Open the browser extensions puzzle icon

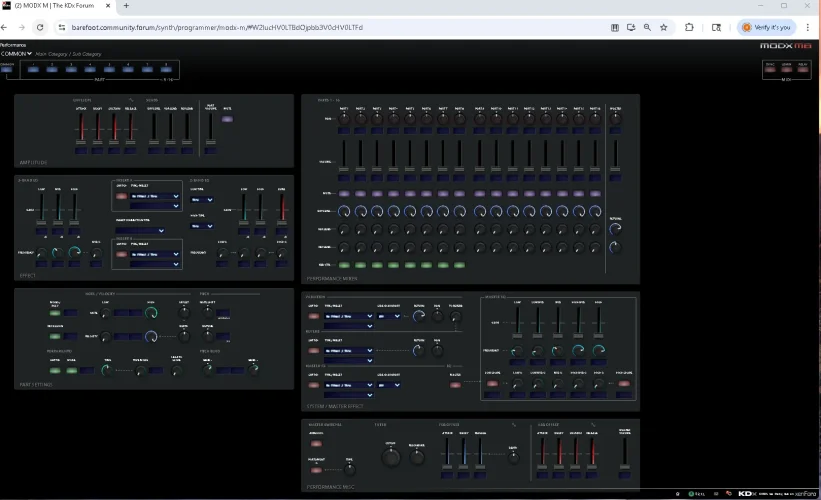[689, 27]
